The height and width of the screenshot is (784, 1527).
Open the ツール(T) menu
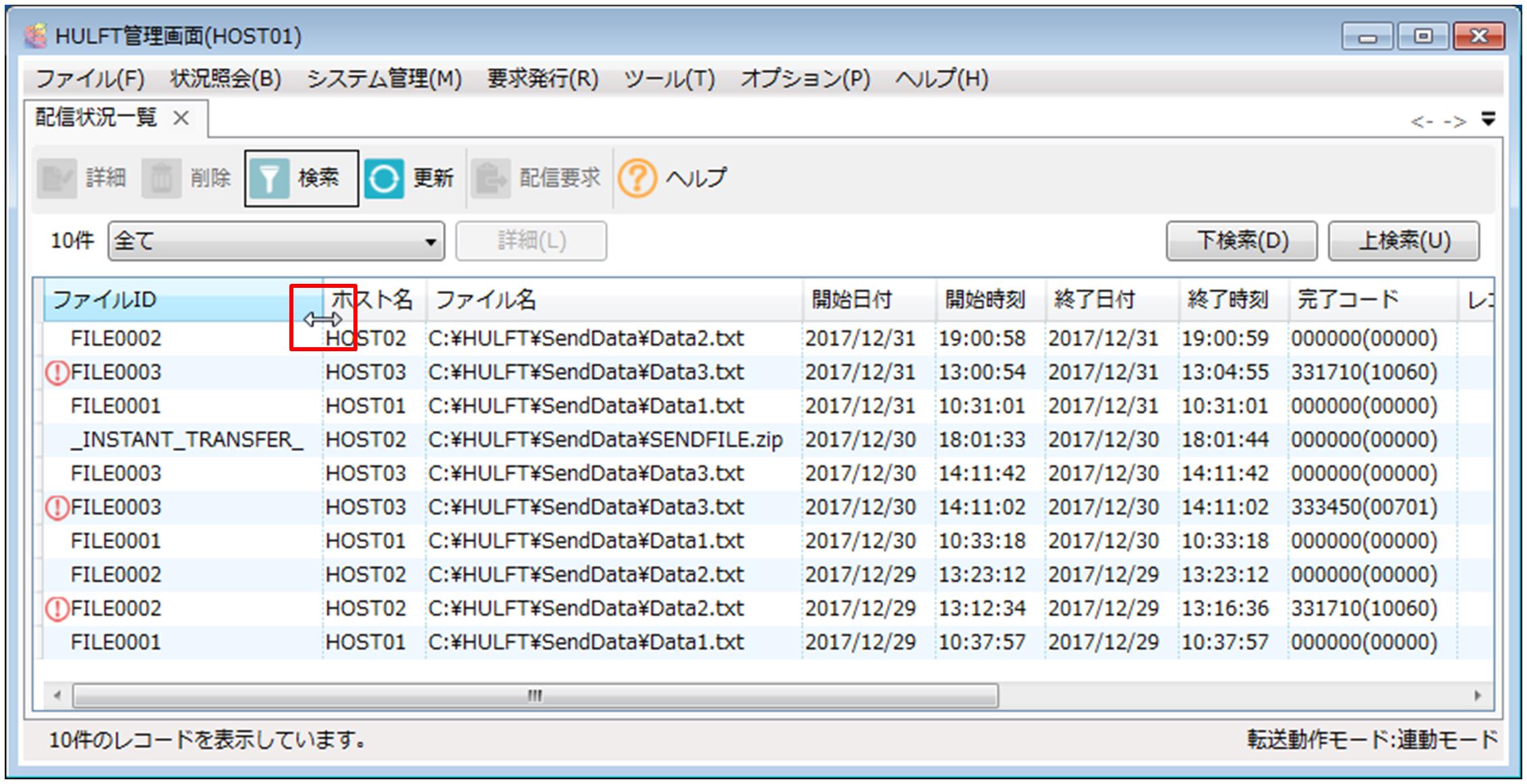669,79
